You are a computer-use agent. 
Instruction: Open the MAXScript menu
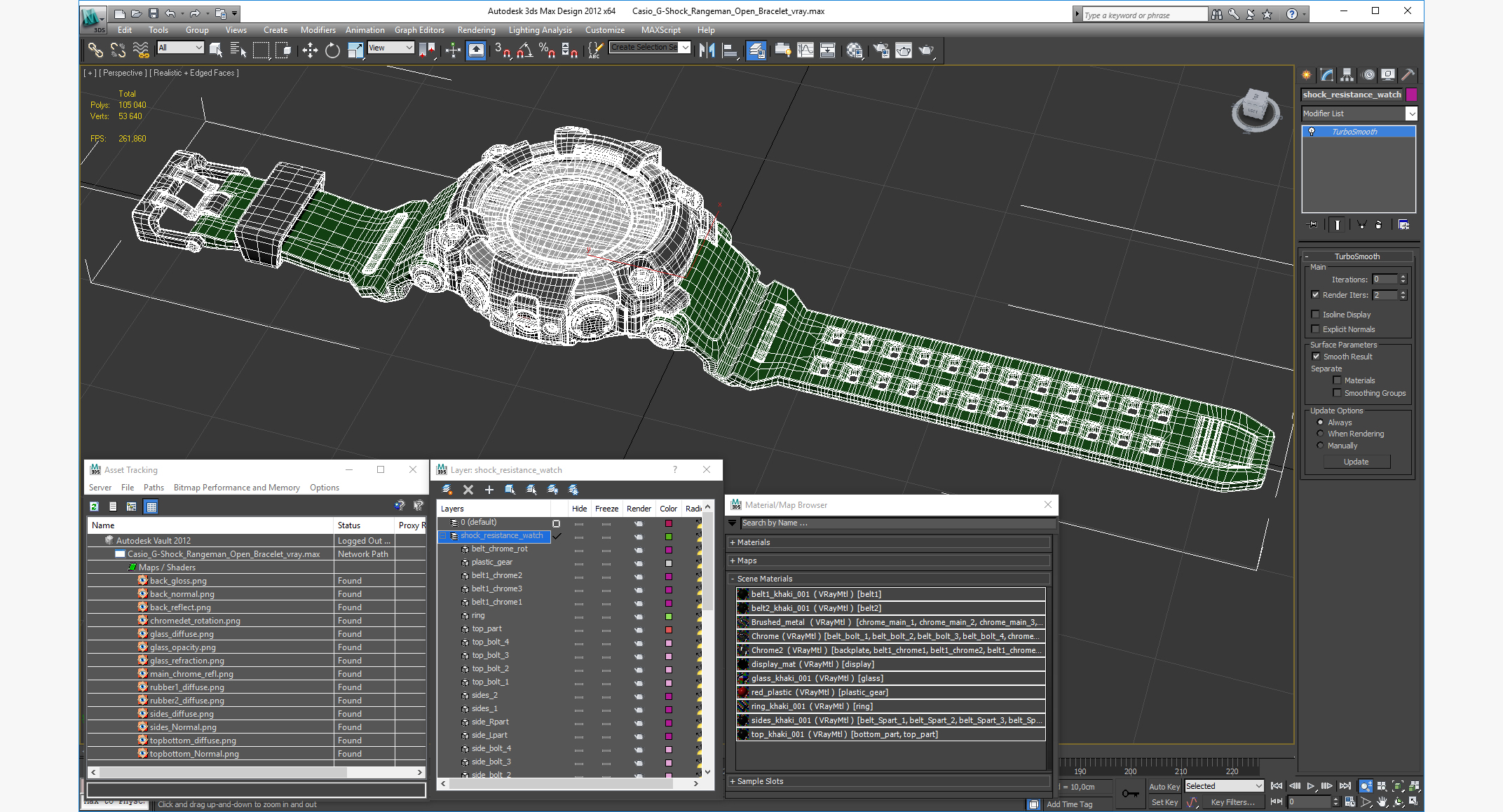point(660,30)
